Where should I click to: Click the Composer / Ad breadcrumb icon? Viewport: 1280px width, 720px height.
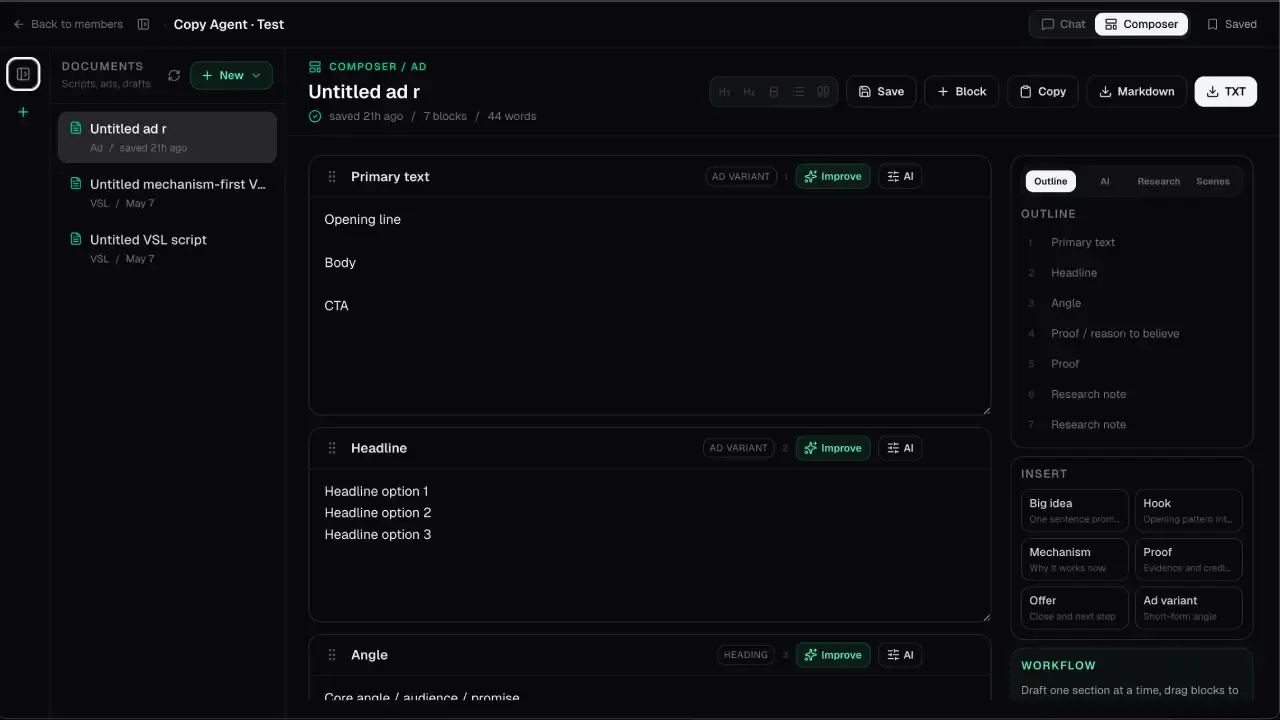pyautogui.click(x=315, y=67)
